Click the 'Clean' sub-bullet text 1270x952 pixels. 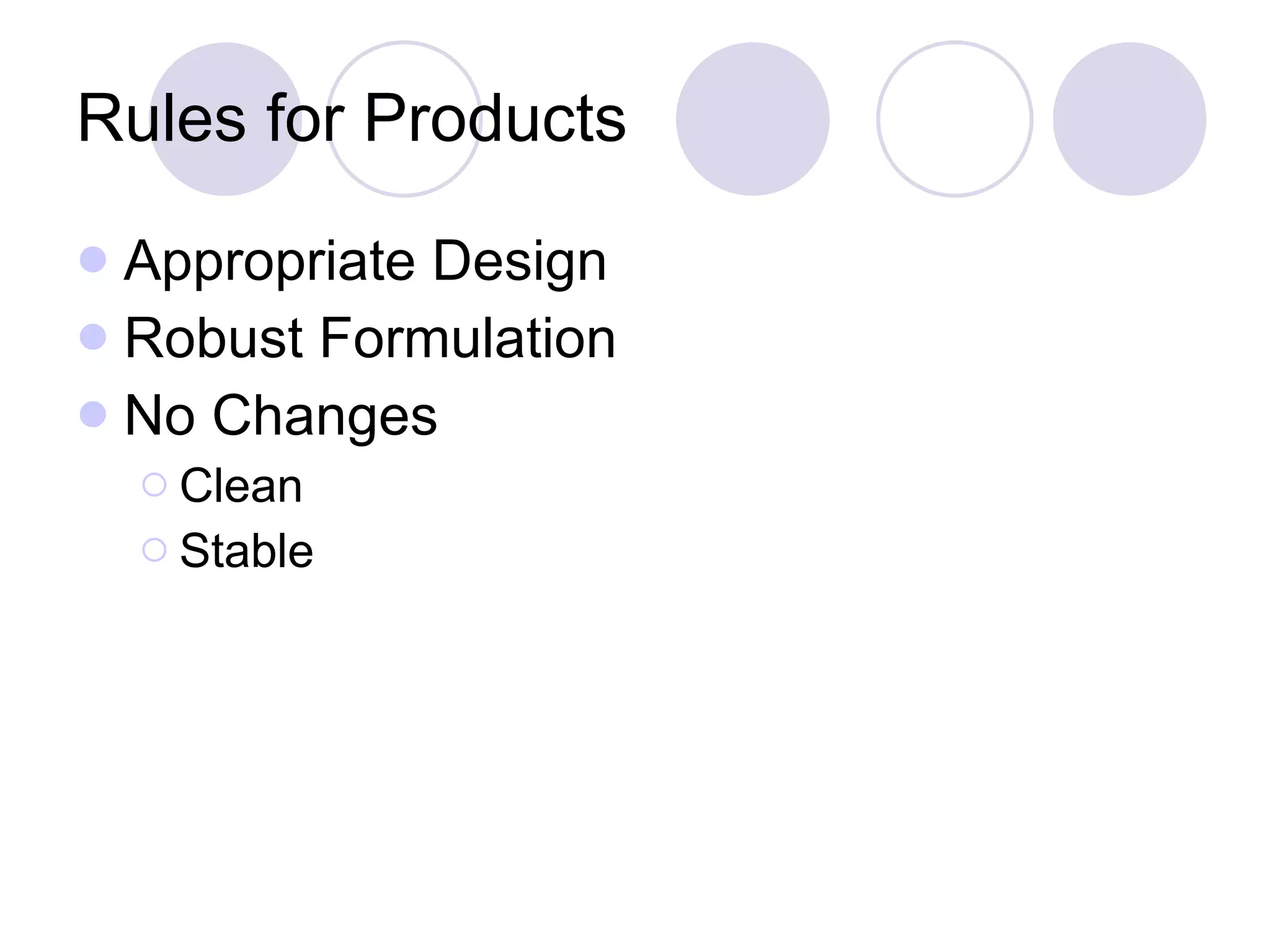tap(241, 485)
